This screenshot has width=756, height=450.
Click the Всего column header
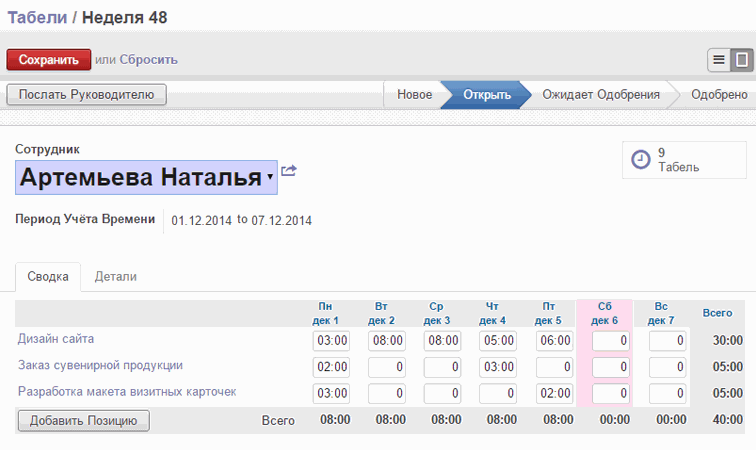717,313
